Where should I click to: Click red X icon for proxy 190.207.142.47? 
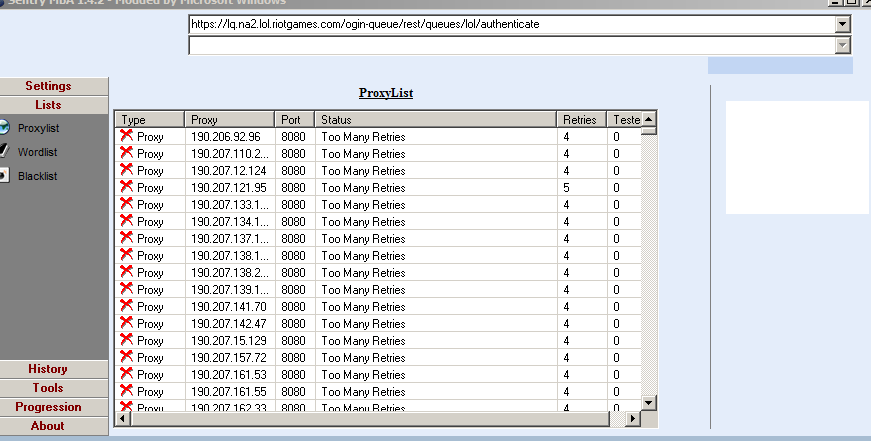click(127, 323)
